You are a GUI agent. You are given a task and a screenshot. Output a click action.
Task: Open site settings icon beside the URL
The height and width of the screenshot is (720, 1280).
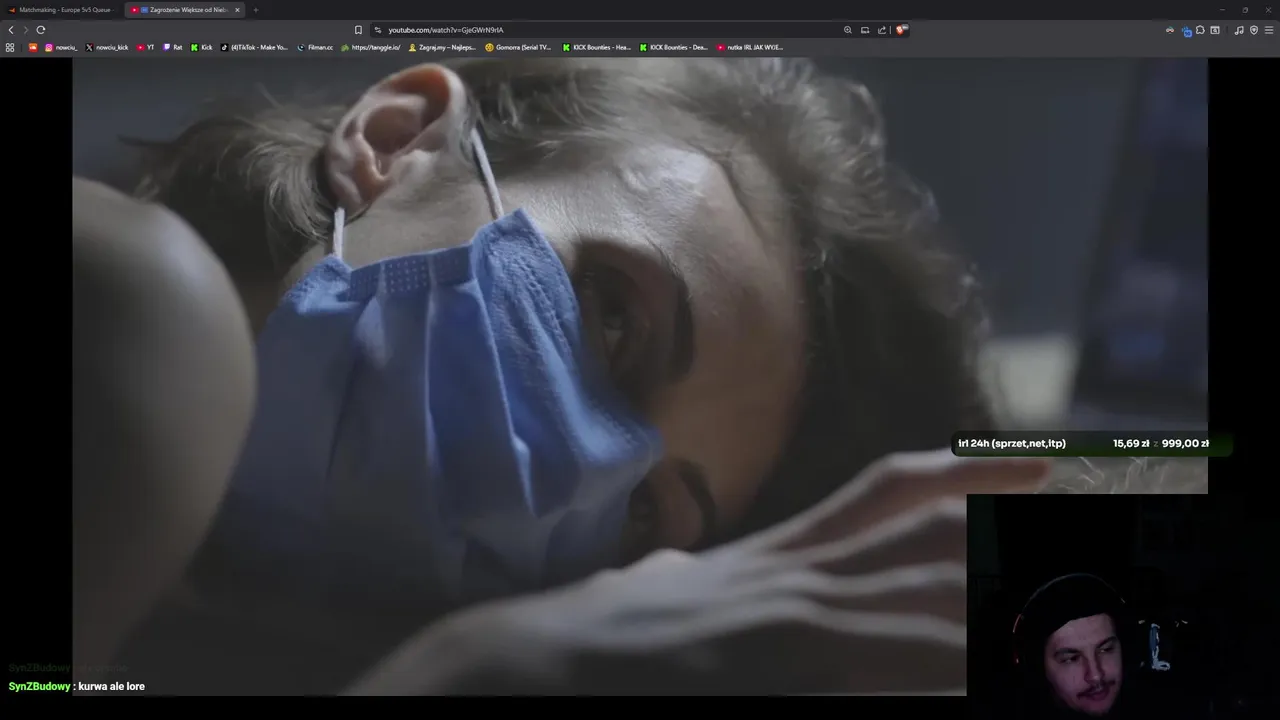click(x=378, y=30)
